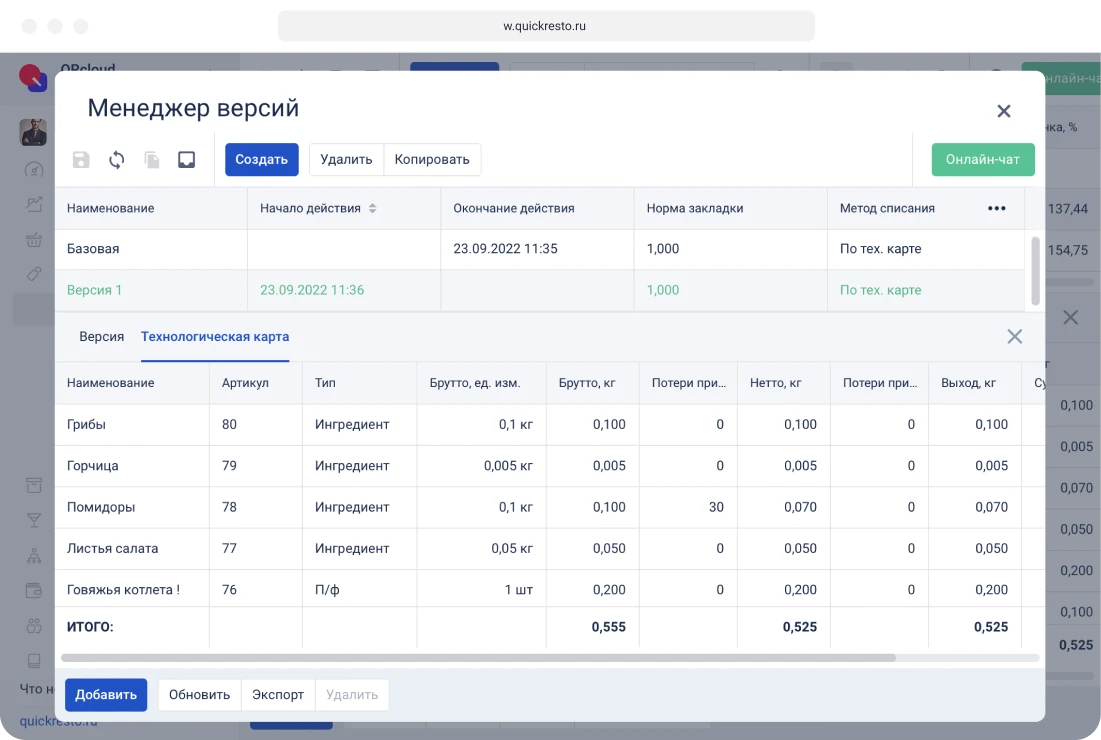Sort by Начало действия column arrows
Image resolution: width=1101 pixels, height=740 pixels.
coord(373,208)
